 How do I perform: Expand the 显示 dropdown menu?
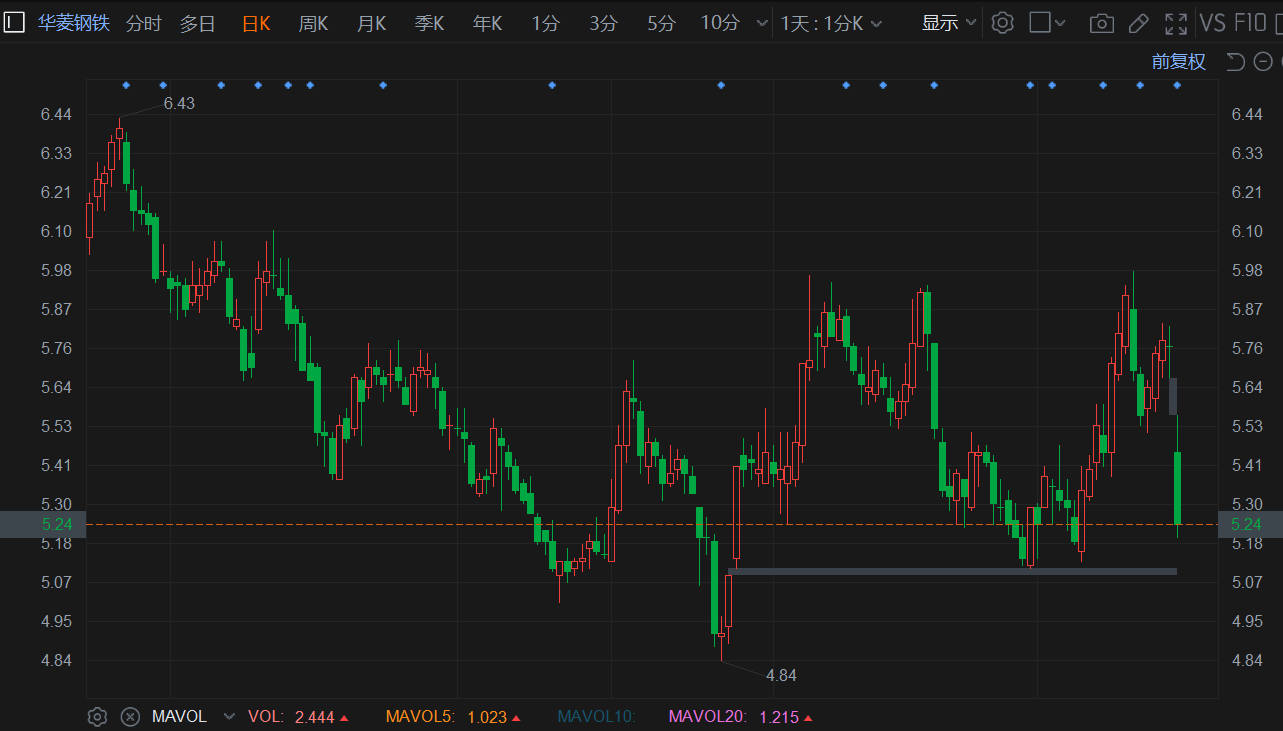[949, 23]
